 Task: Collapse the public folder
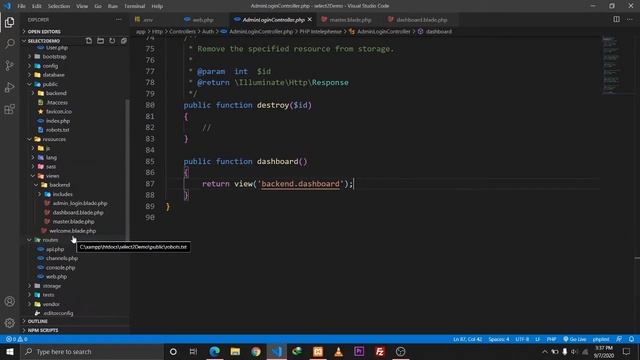50,84
